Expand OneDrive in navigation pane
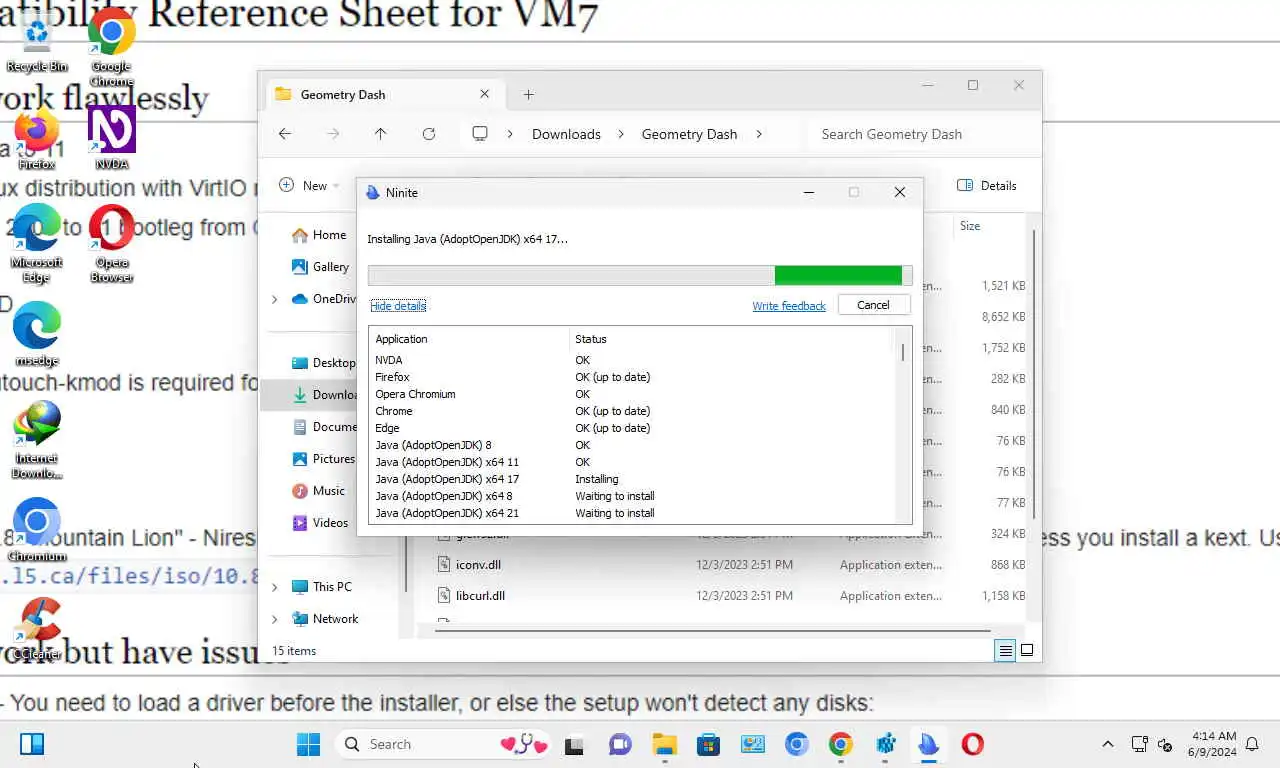The height and width of the screenshot is (768, 1280). (x=275, y=299)
